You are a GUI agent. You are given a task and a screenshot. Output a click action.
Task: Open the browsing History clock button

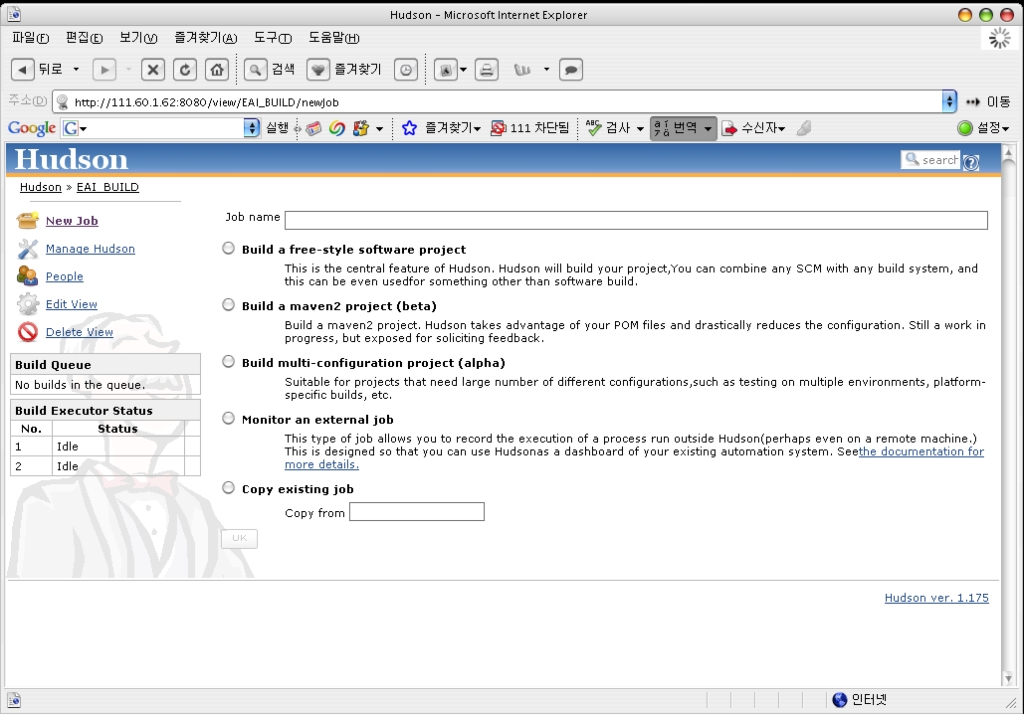click(406, 69)
